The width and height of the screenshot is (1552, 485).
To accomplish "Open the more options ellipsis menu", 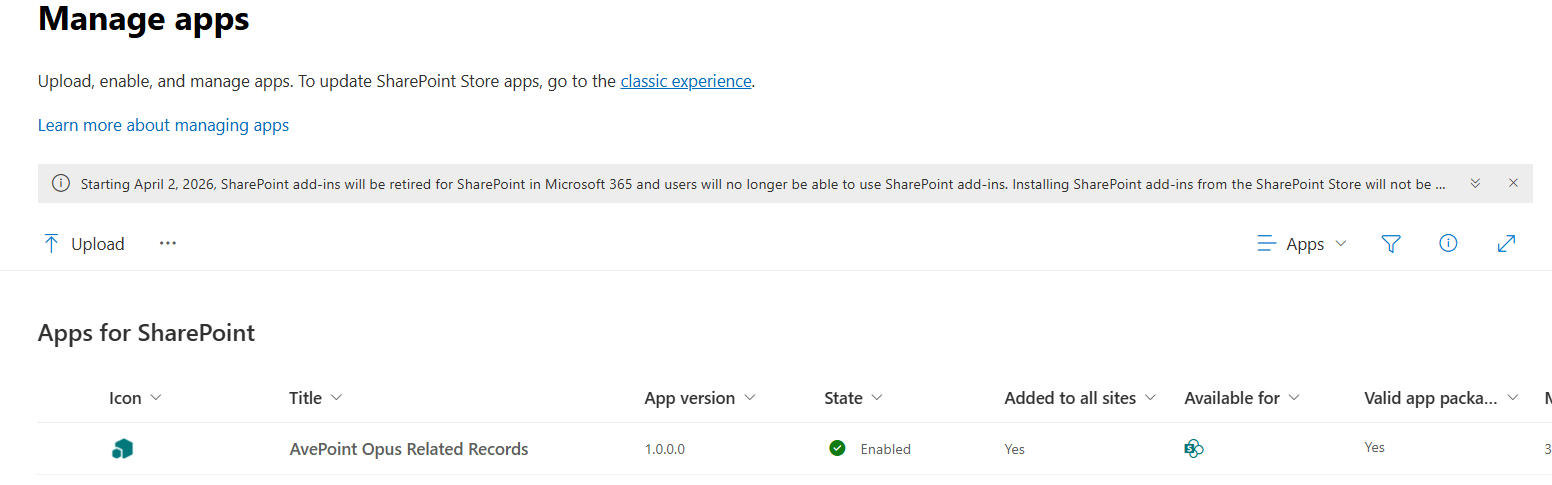I will click(x=168, y=243).
